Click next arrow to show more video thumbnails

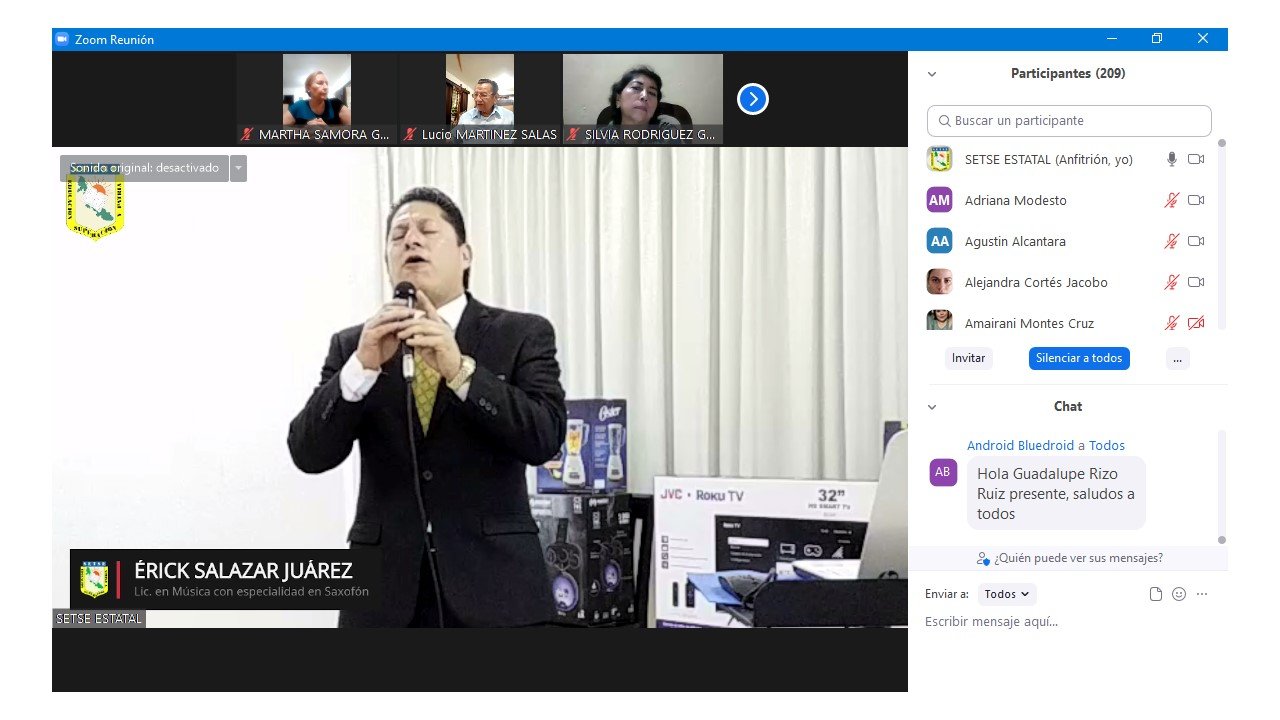[x=752, y=99]
